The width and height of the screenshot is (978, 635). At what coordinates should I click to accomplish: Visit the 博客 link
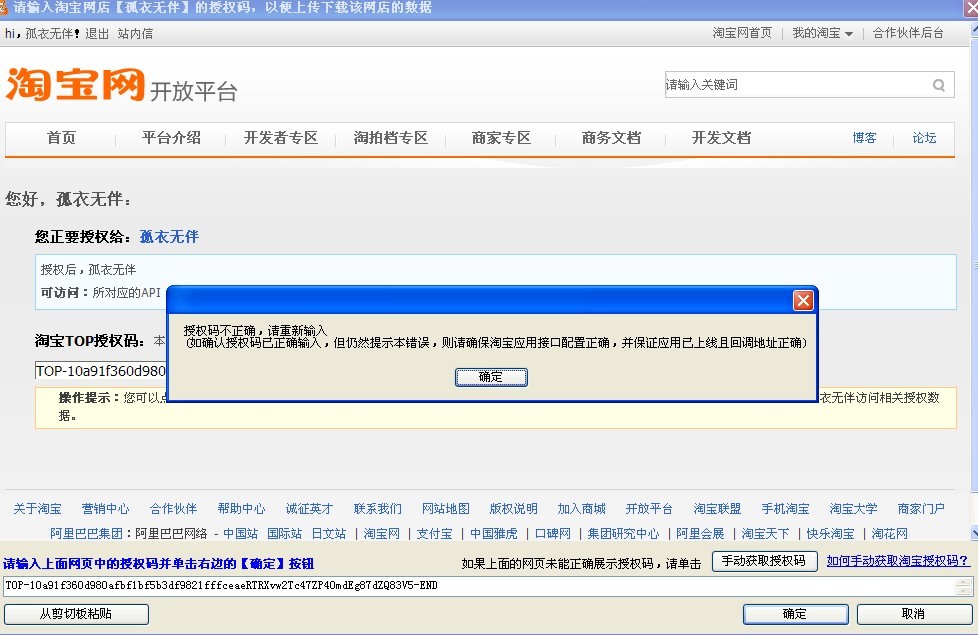(864, 138)
